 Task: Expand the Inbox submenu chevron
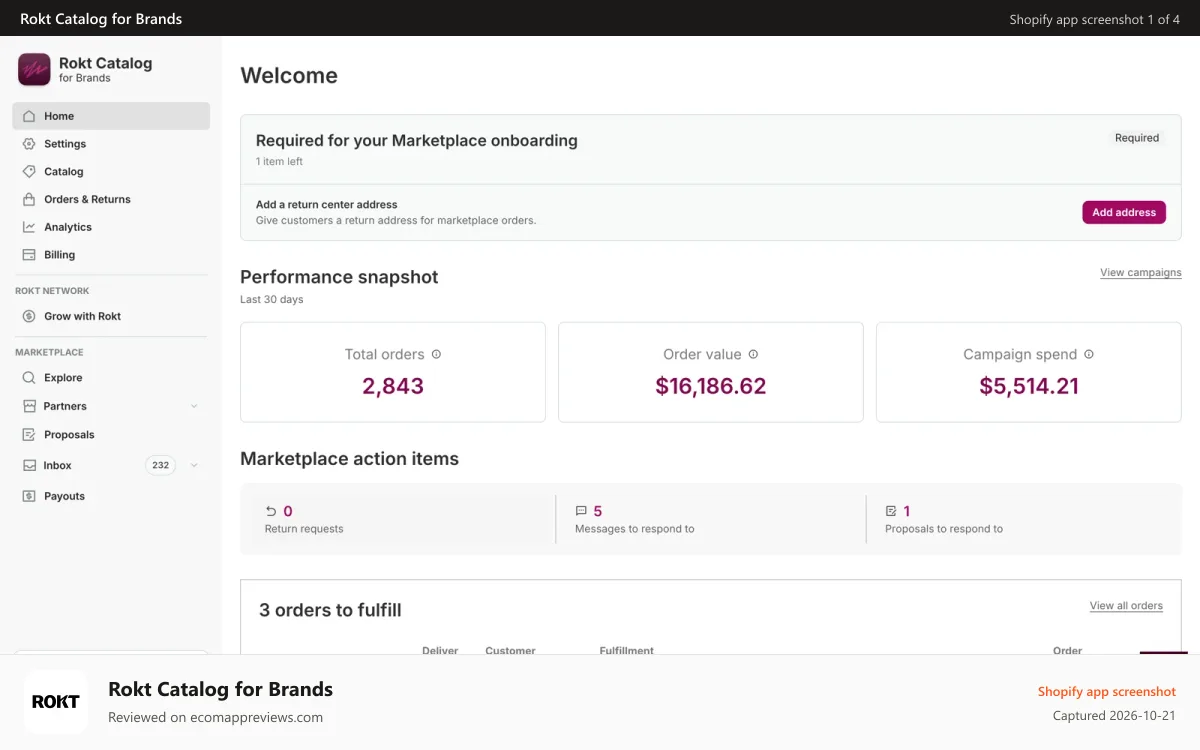tap(194, 465)
